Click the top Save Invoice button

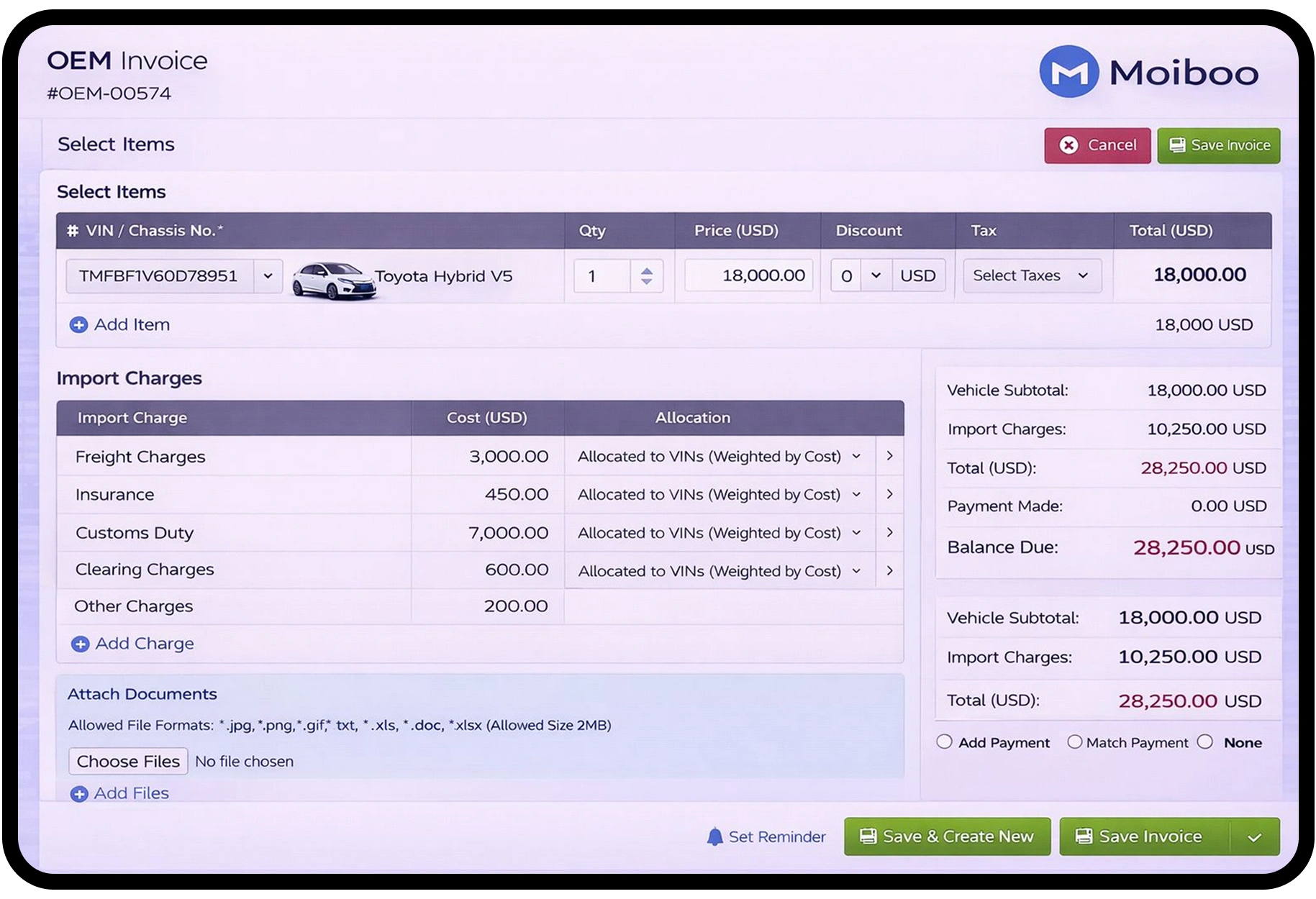[1218, 145]
